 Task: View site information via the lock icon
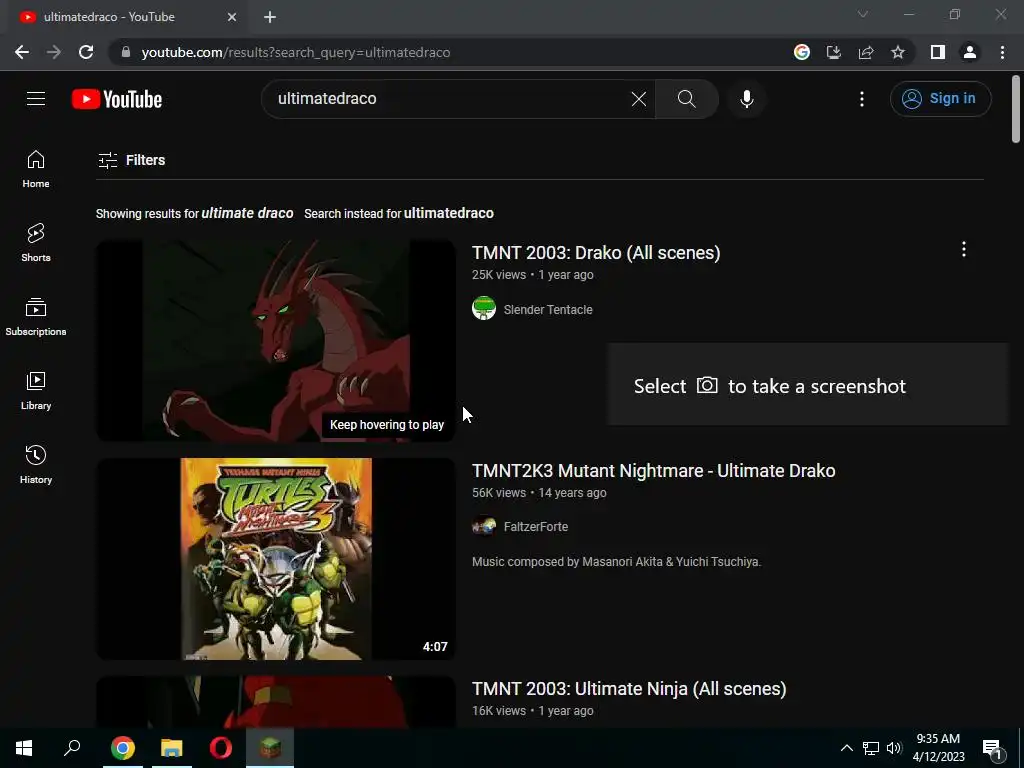pyautogui.click(x=126, y=52)
